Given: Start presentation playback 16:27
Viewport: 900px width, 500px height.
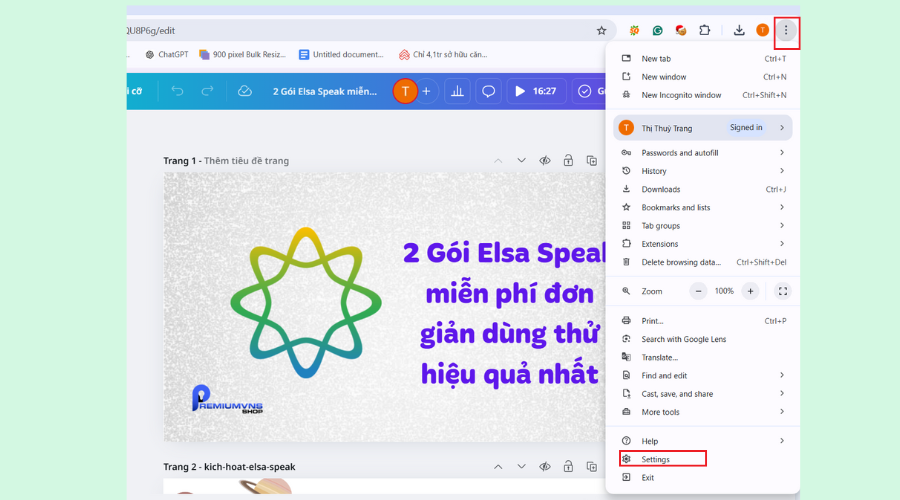Looking at the screenshot, I should point(536,91).
